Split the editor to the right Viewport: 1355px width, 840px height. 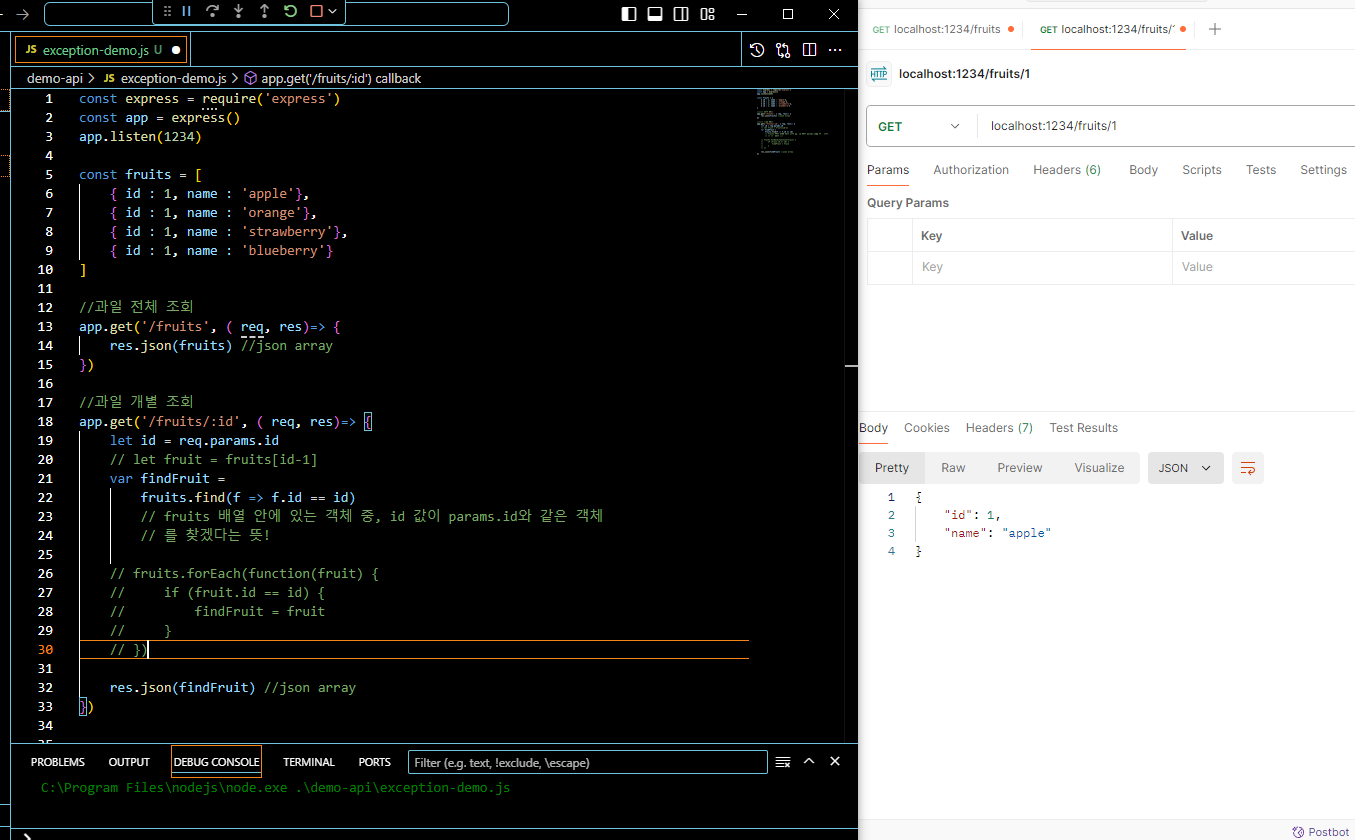[x=809, y=49]
